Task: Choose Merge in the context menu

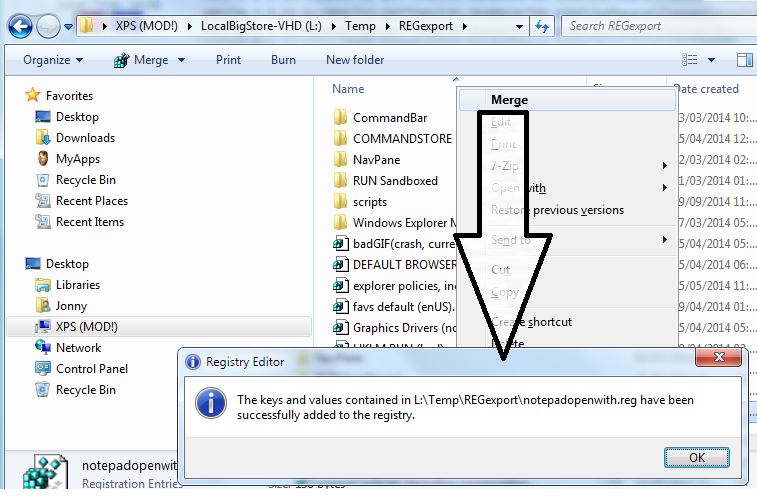Action: [567, 100]
